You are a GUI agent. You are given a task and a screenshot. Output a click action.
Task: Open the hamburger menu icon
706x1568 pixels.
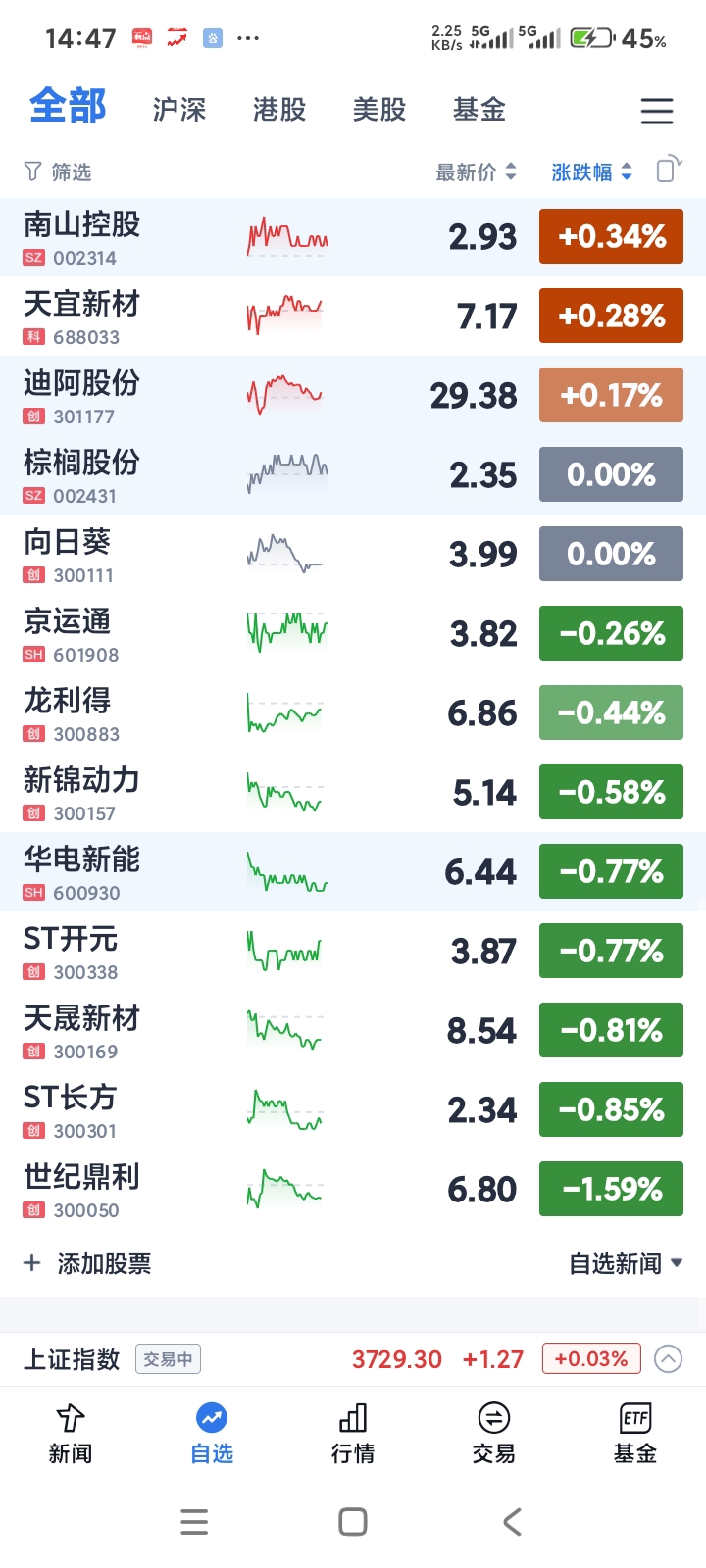click(x=657, y=110)
